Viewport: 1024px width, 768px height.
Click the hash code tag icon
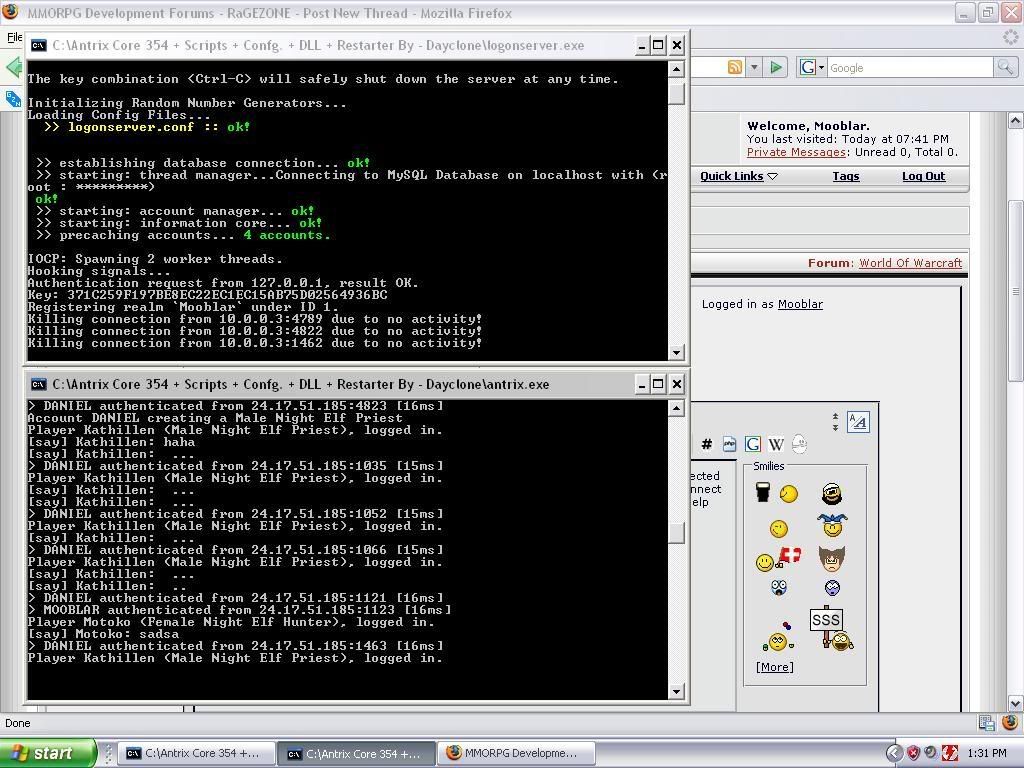click(x=706, y=445)
